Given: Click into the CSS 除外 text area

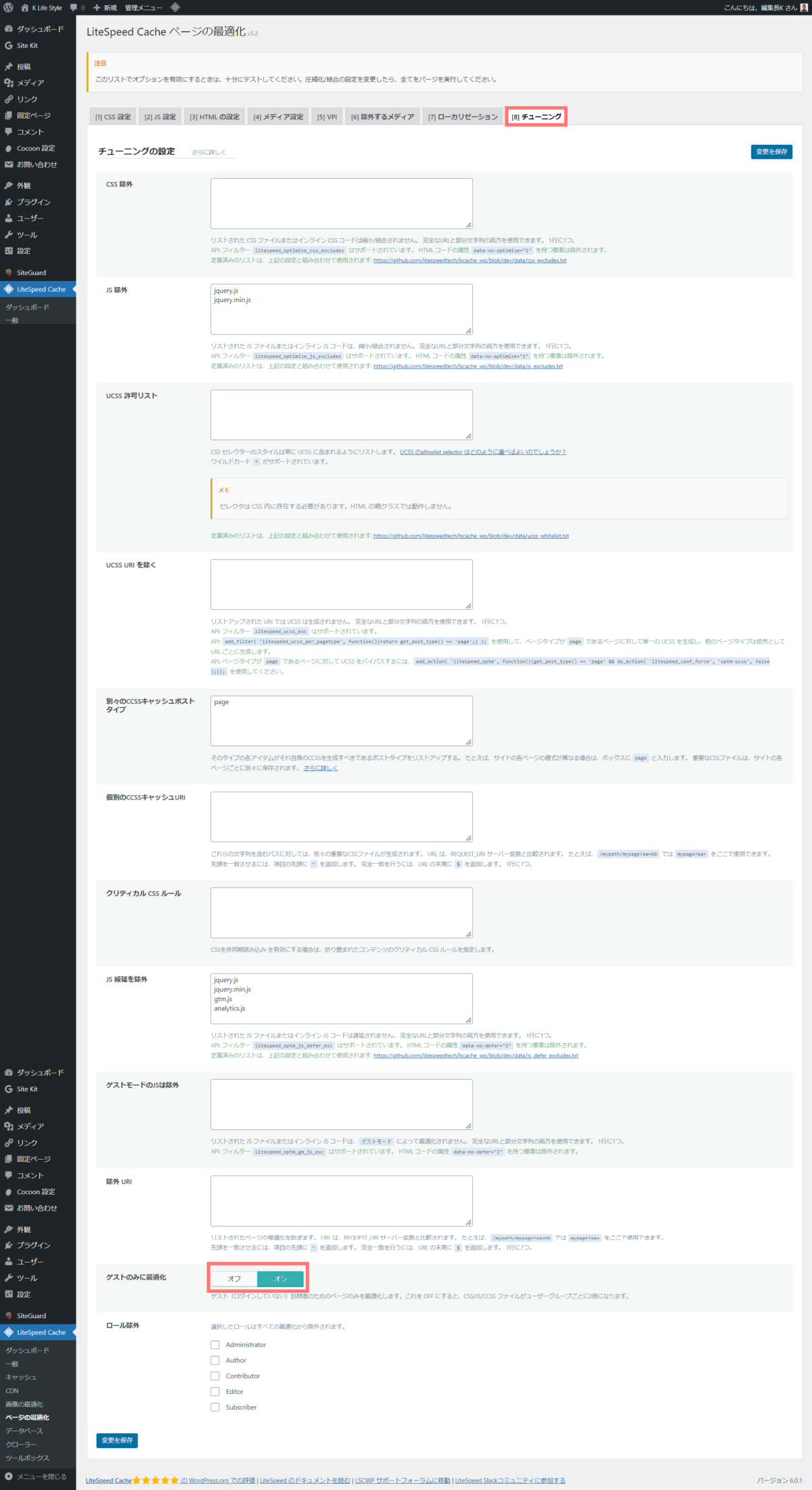Looking at the screenshot, I should coord(341,203).
